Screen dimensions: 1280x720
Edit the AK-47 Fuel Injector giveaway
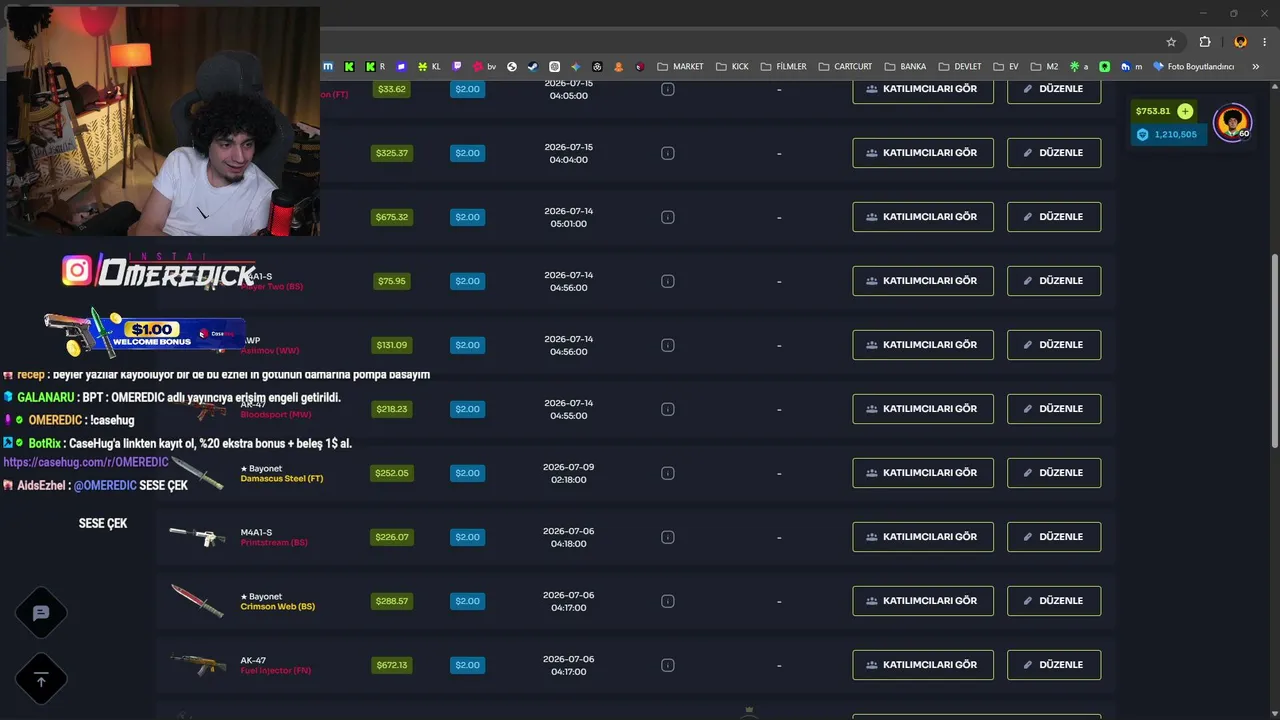[1054, 665]
